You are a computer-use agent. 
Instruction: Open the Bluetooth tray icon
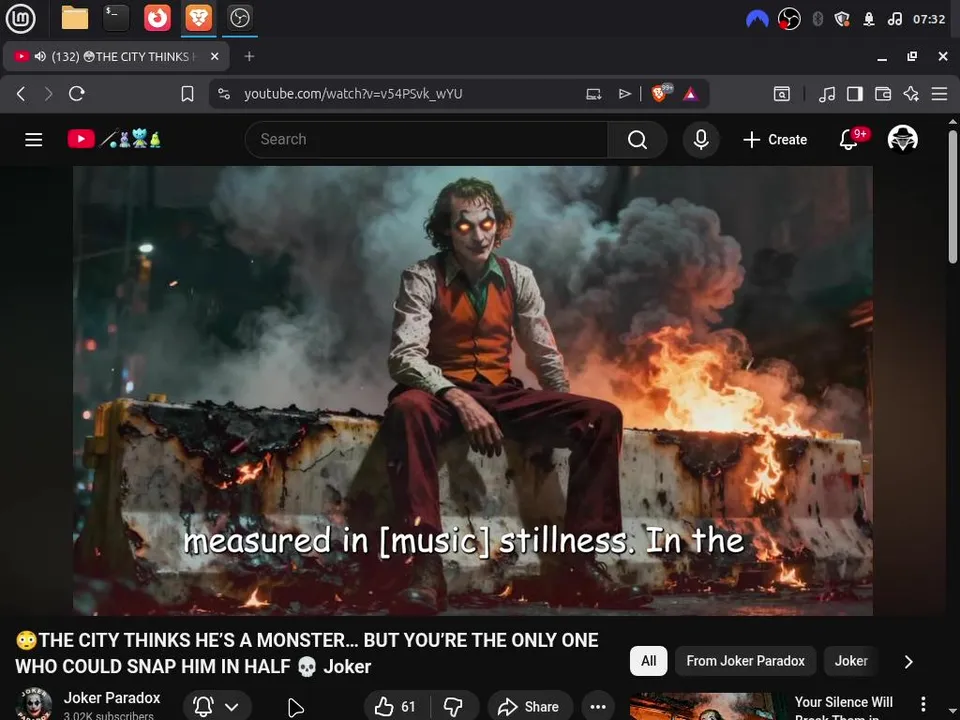[817, 19]
